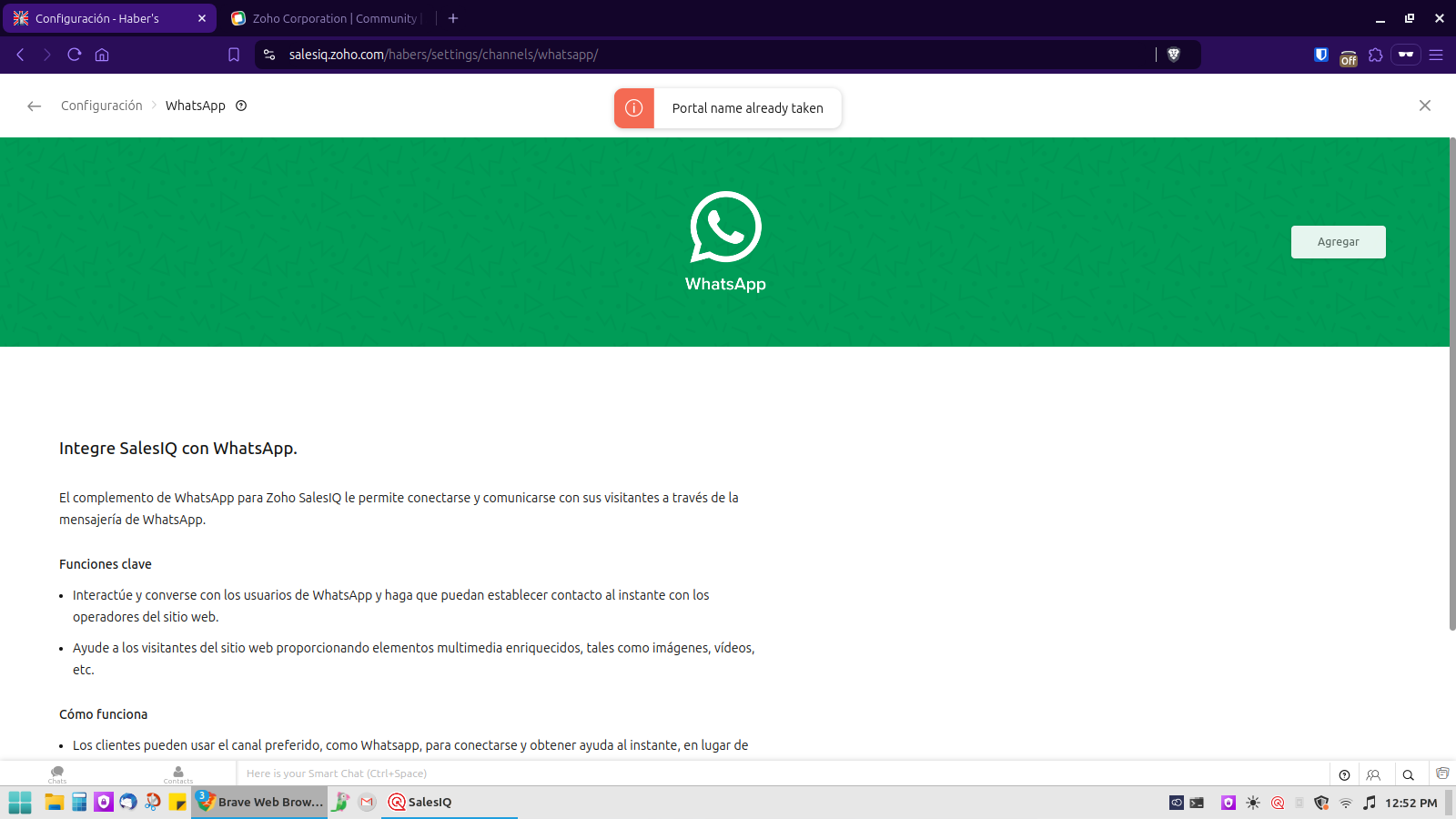Open the Bitwarden extension
This screenshot has width=1456, height=819.
(1321, 55)
